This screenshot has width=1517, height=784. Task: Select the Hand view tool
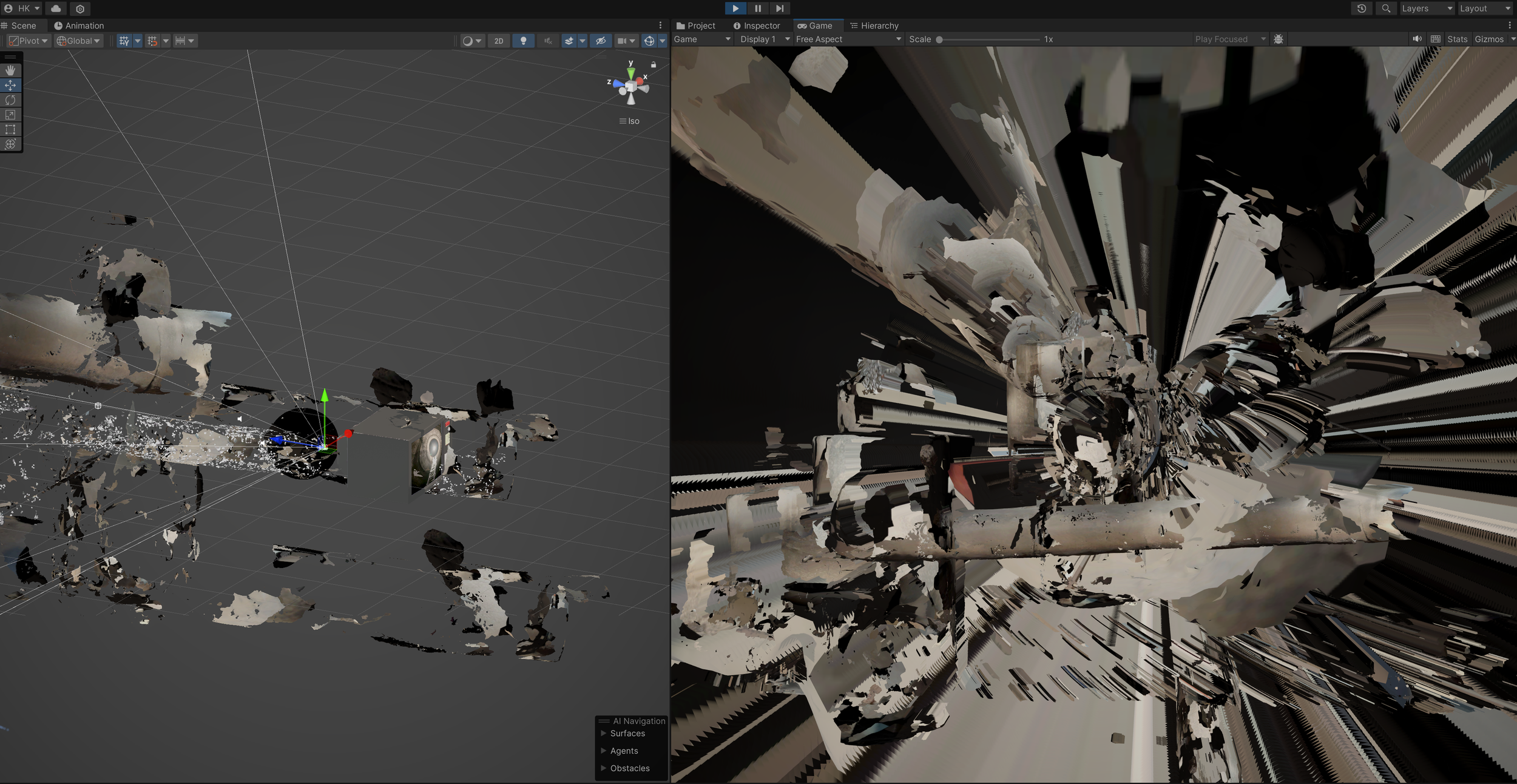10,70
